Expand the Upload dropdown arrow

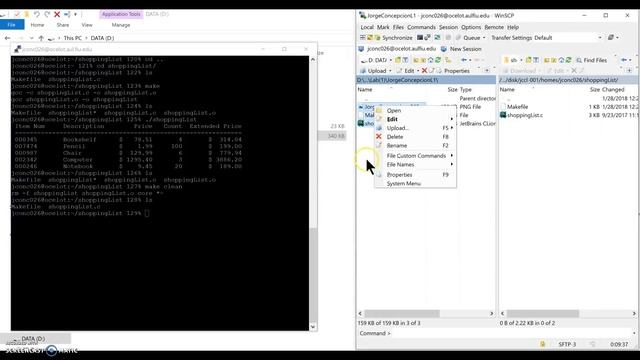pyautogui.click(x=390, y=71)
